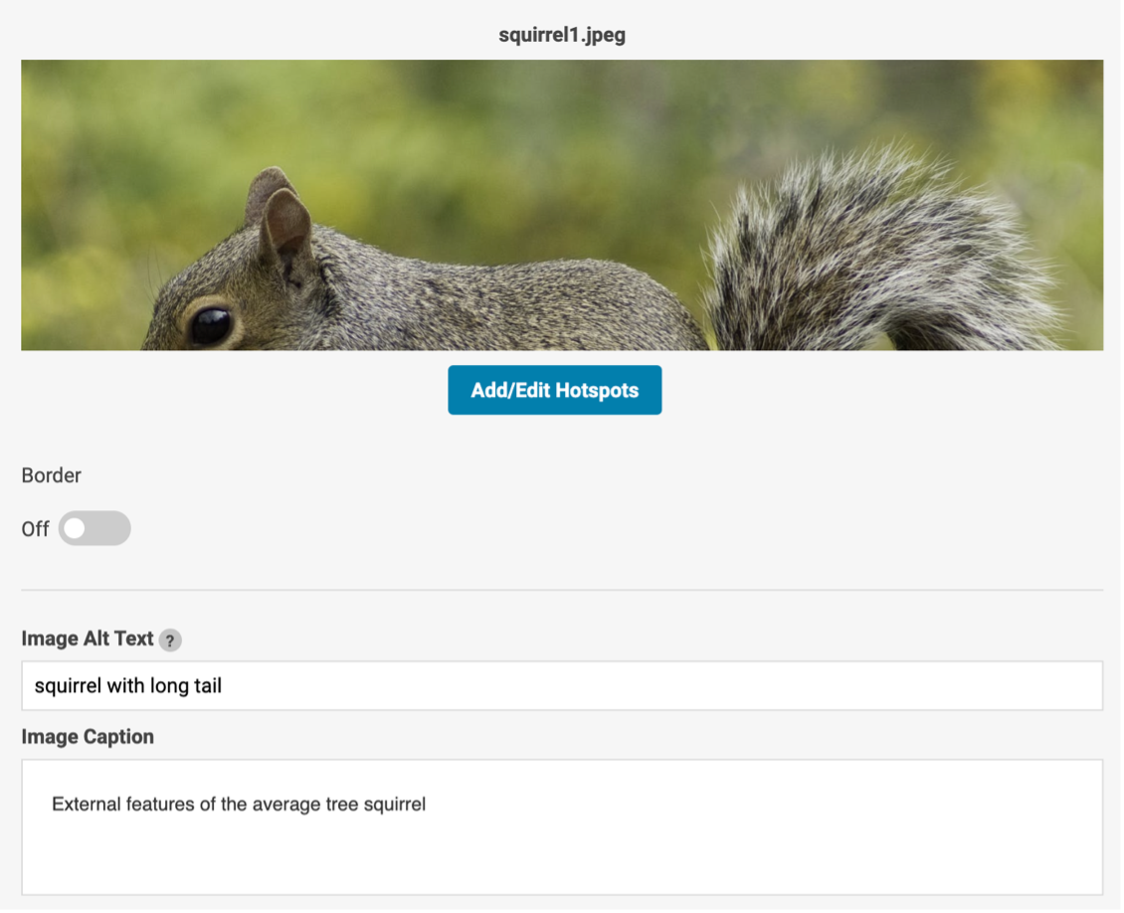The image size is (1124, 913).
Task: Click the squirrel1.jpeg file name
Action: click(x=562, y=34)
